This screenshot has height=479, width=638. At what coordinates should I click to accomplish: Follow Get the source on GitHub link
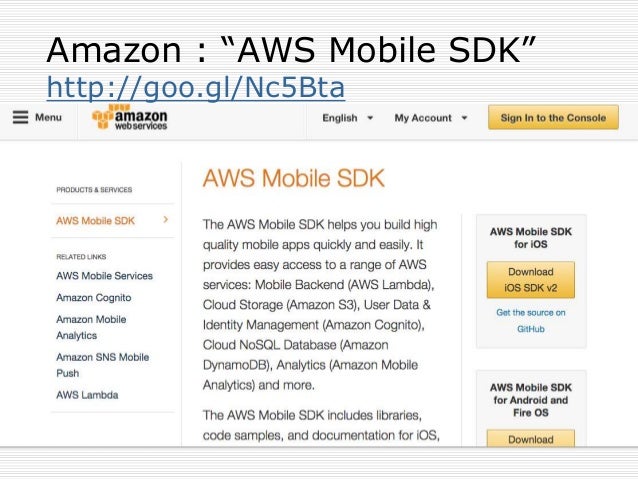click(x=531, y=321)
